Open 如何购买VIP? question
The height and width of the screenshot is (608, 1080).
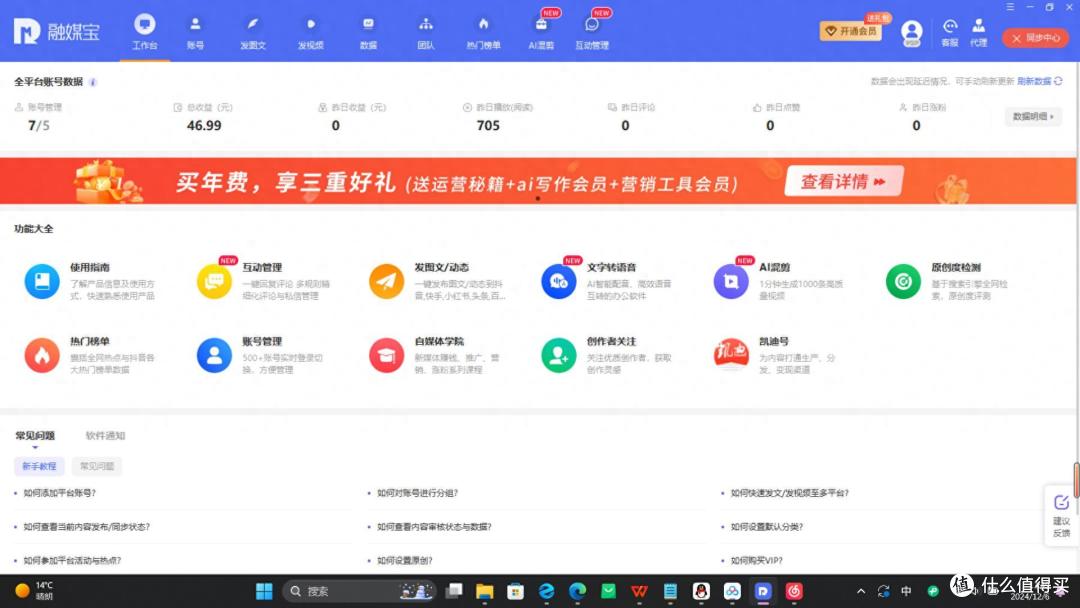[756, 560]
